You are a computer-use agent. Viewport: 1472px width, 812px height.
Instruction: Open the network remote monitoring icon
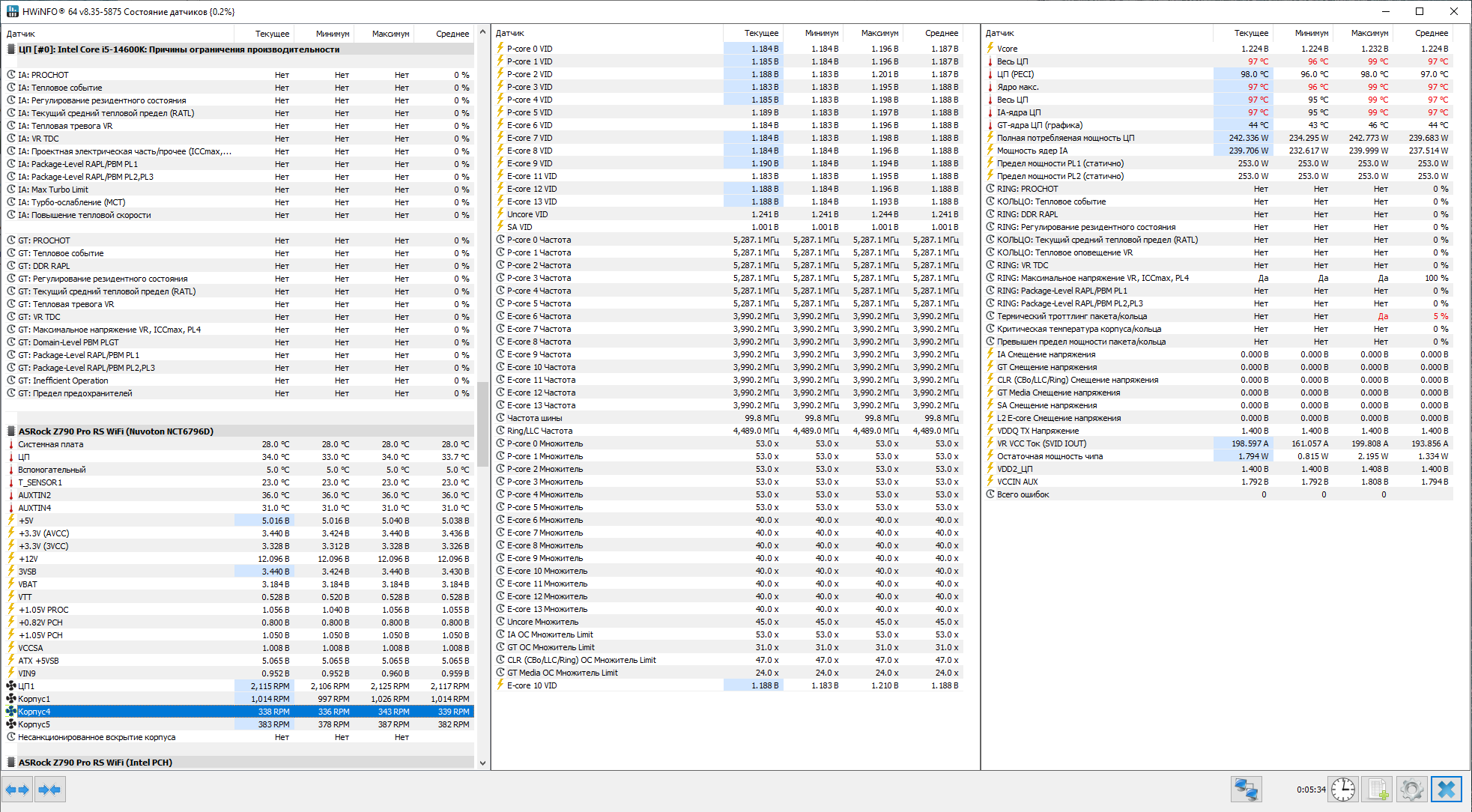[x=1246, y=790]
